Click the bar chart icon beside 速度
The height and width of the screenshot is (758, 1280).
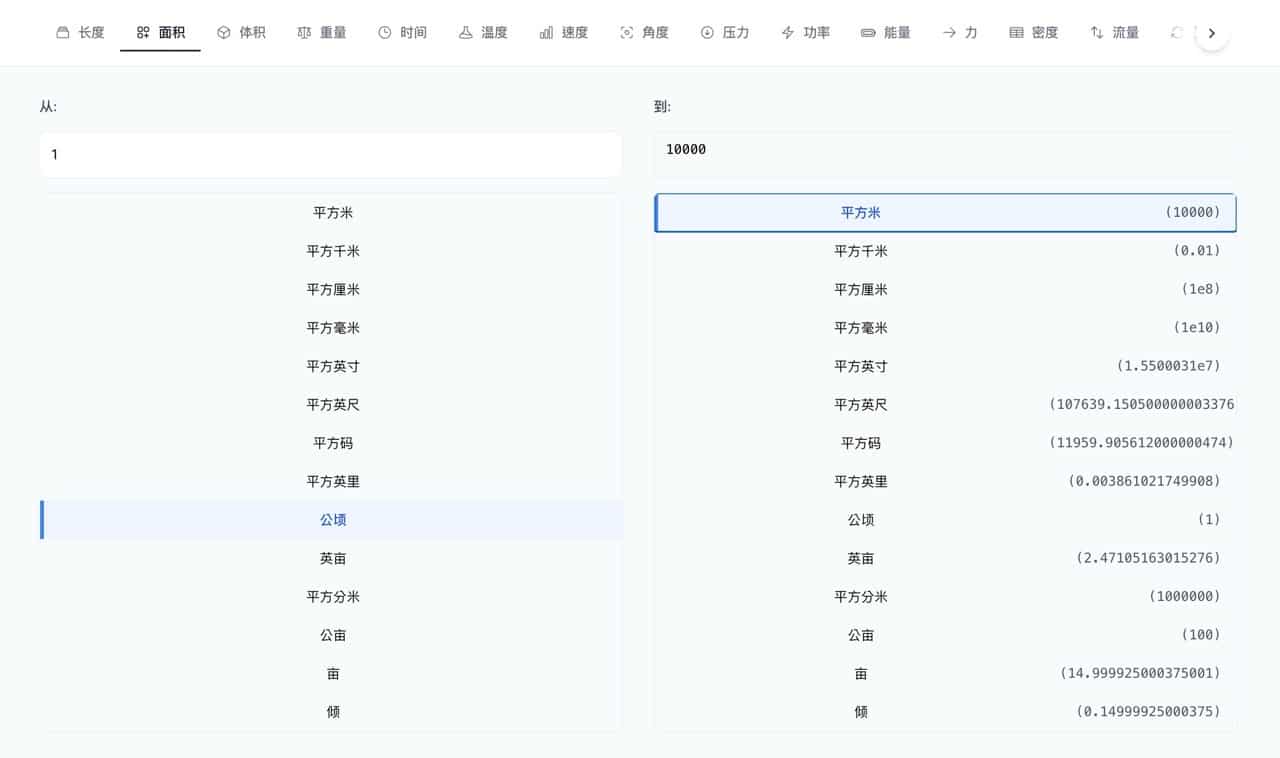(546, 33)
